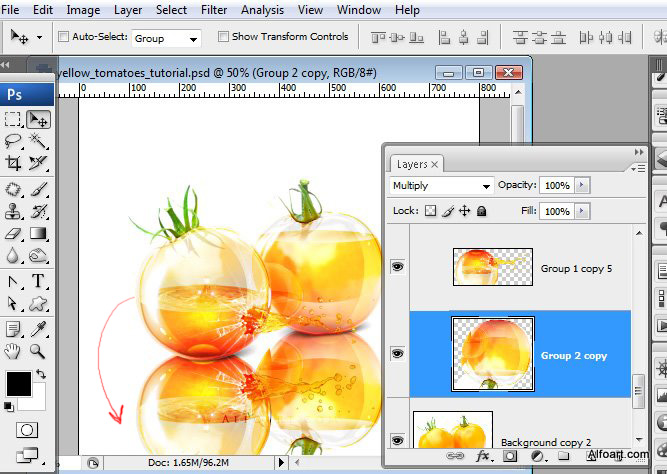
Task: Select the Lasso tool
Action: coord(14,142)
